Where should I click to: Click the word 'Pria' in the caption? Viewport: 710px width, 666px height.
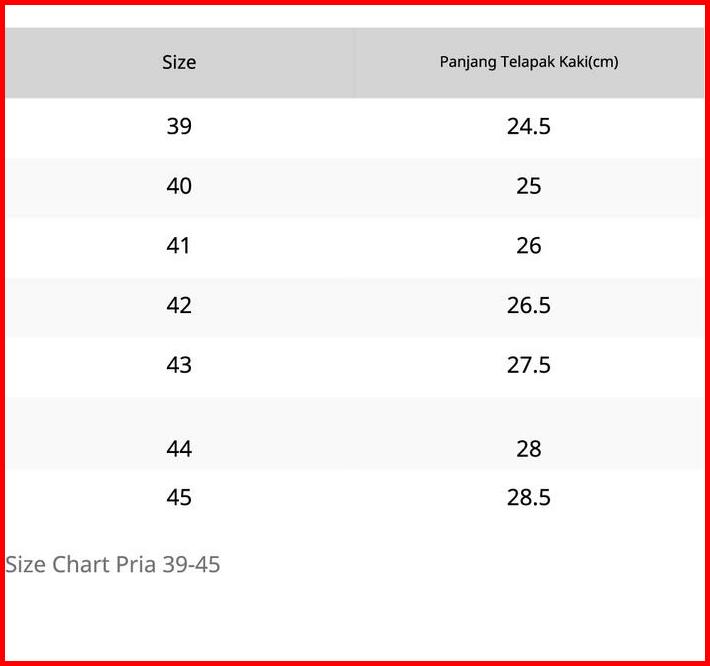point(135,565)
